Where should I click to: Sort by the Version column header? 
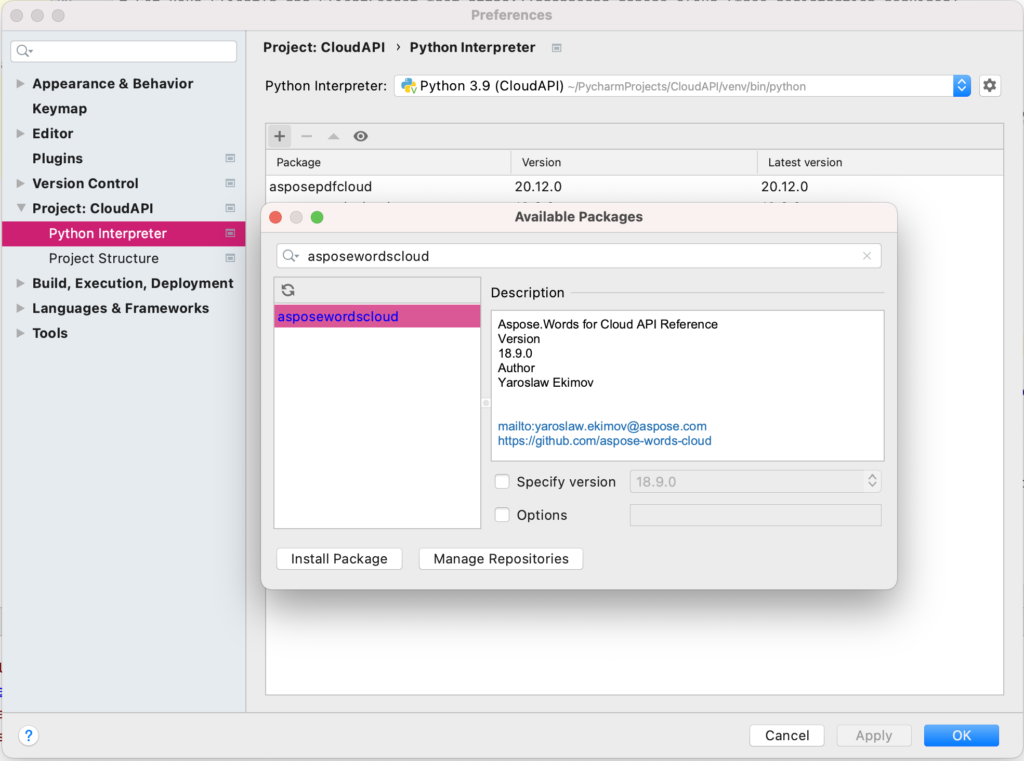click(634, 162)
